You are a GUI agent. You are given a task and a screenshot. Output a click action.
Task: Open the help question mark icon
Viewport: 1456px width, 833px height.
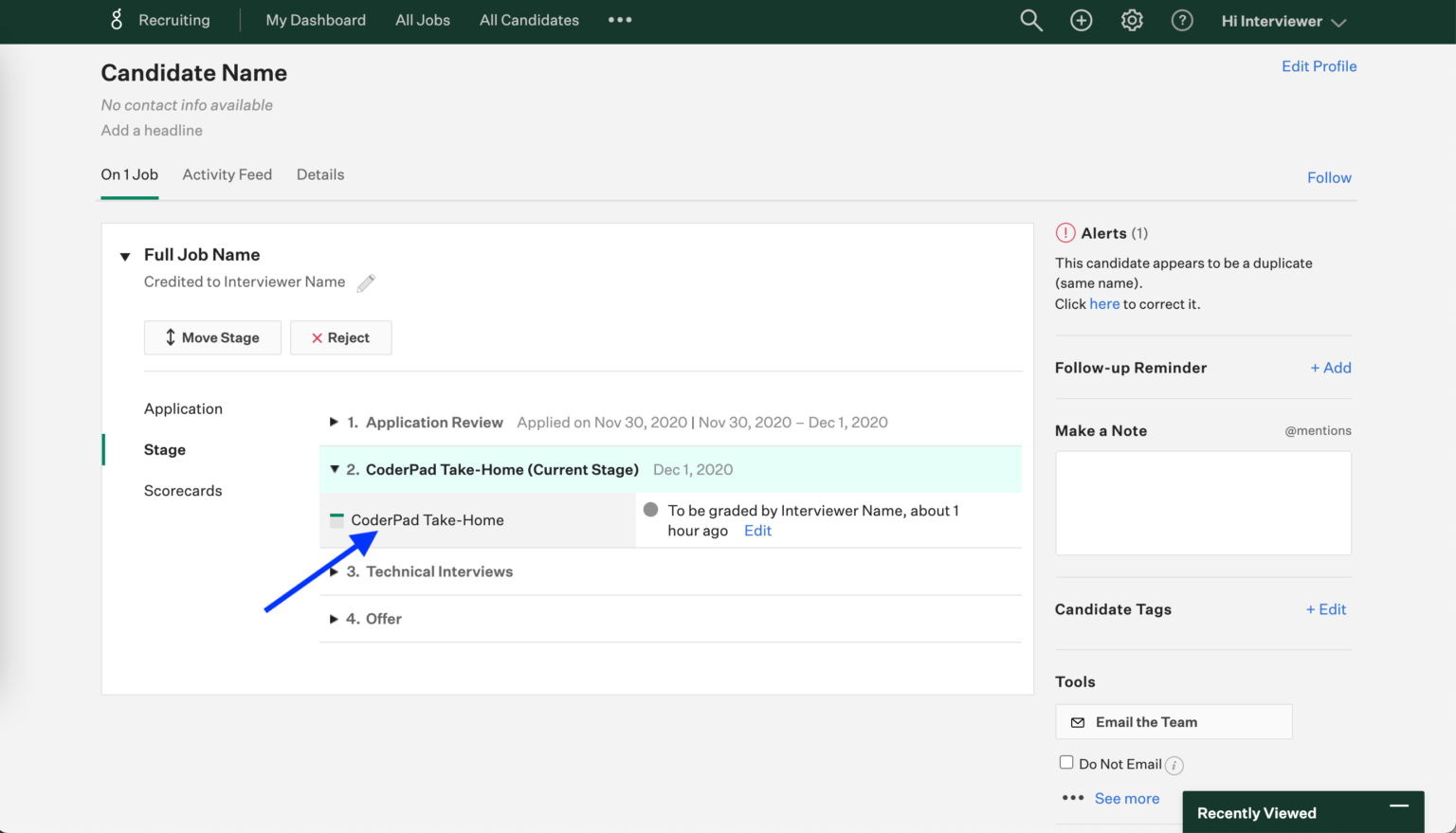coord(1182,20)
